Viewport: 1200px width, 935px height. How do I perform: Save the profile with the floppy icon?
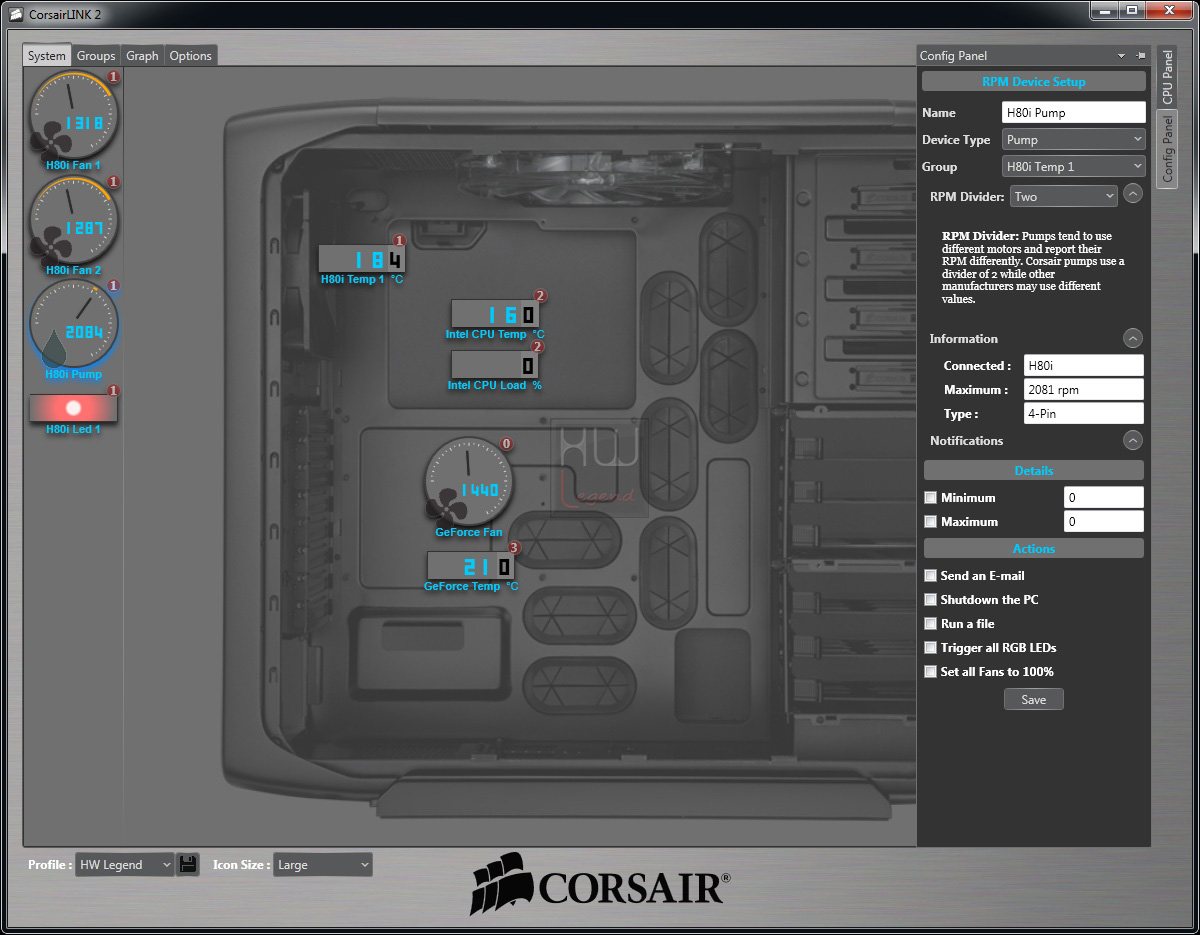[x=188, y=865]
